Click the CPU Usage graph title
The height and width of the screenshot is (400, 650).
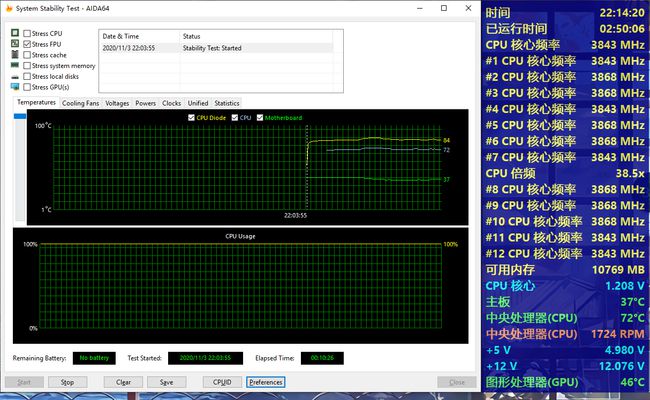240,236
